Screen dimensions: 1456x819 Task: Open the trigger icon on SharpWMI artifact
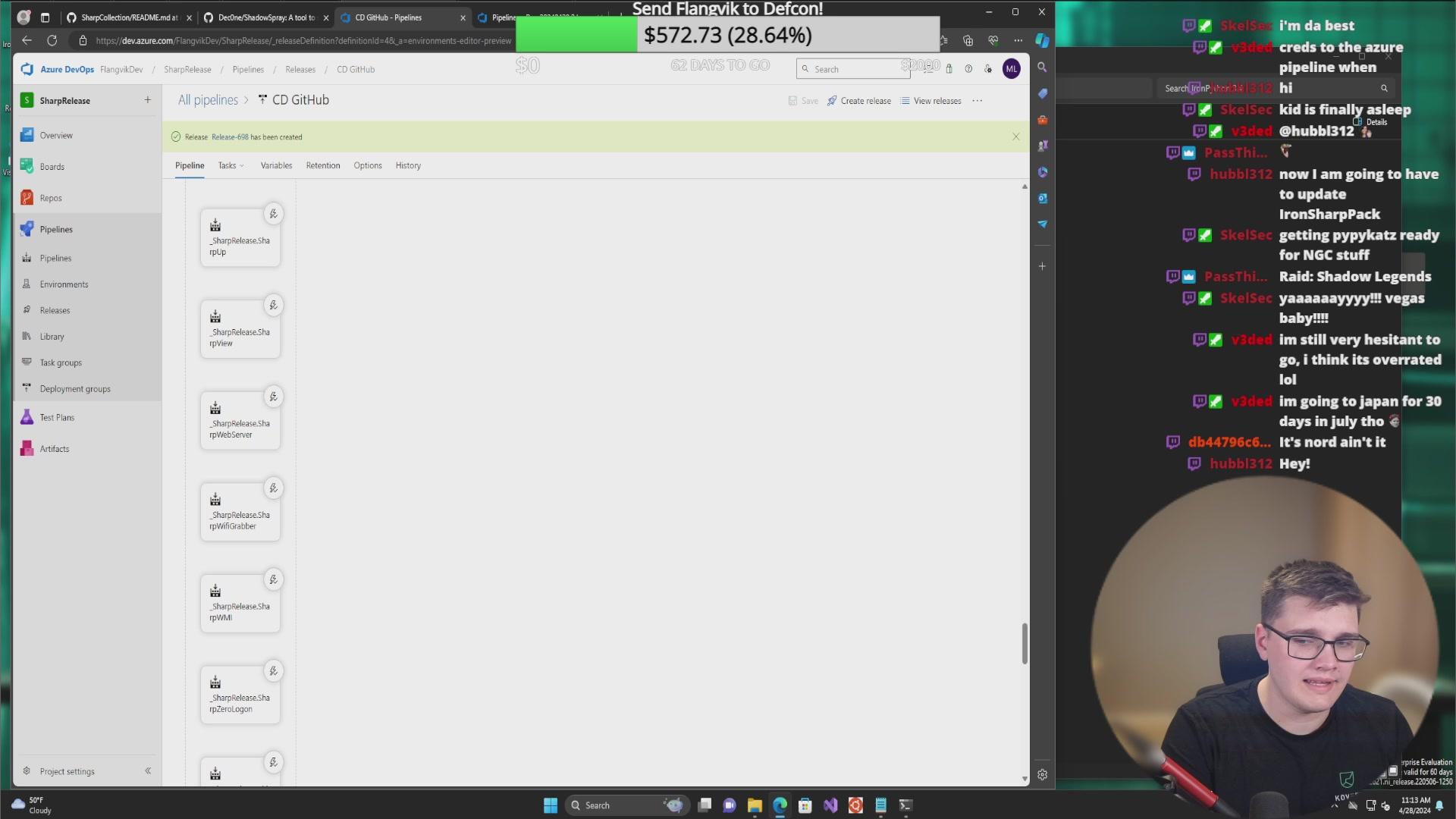[x=273, y=580]
